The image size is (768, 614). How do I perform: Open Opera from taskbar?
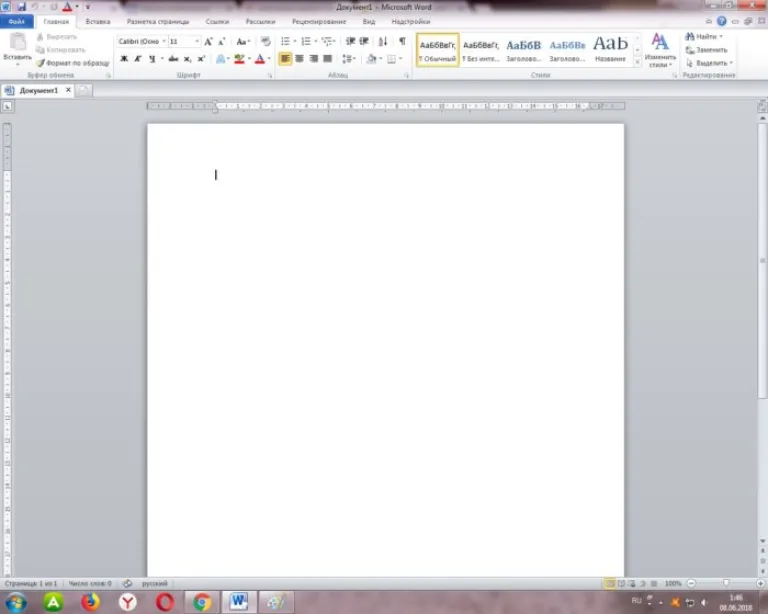(x=165, y=602)
